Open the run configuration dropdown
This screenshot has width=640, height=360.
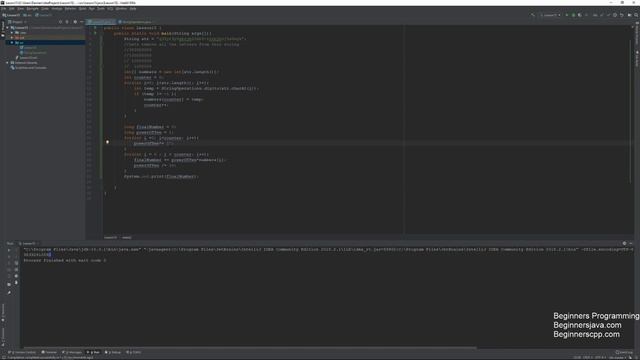550,15
